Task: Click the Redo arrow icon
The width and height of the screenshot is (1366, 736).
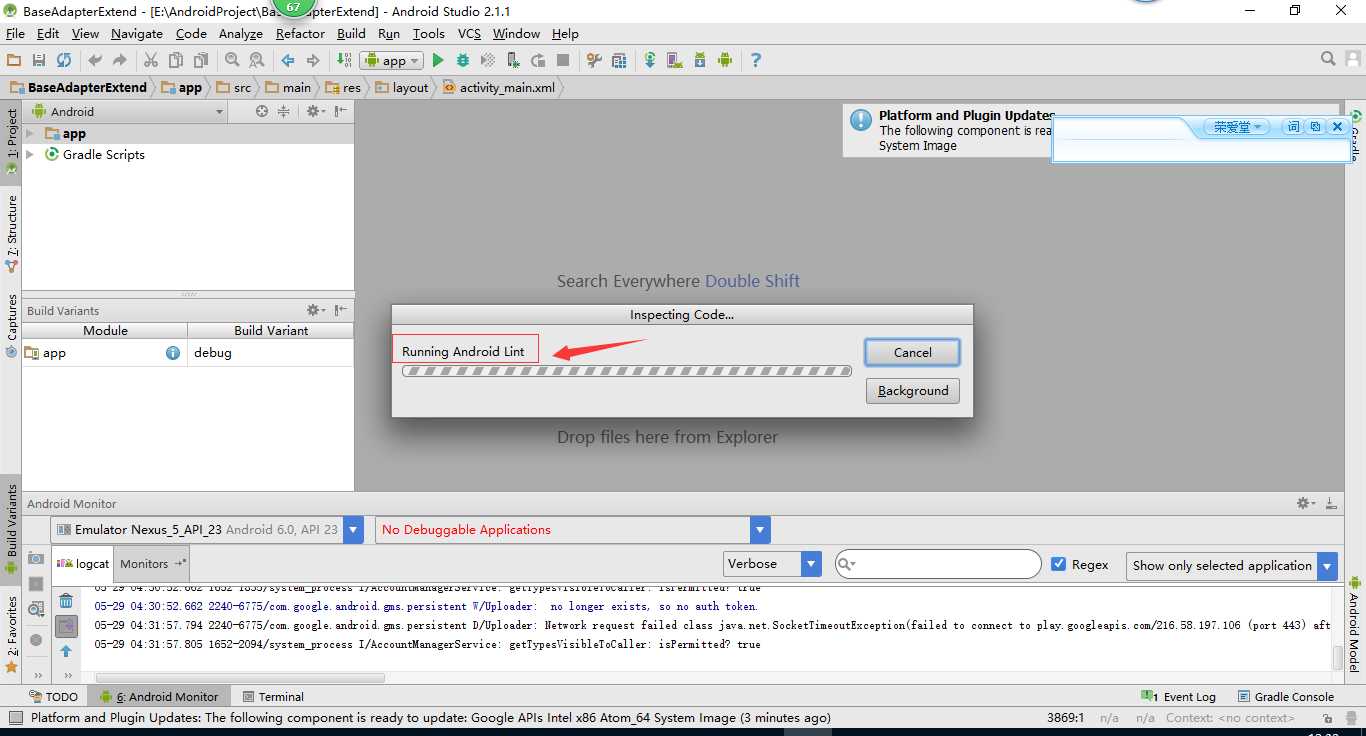Action: (120, 61)
